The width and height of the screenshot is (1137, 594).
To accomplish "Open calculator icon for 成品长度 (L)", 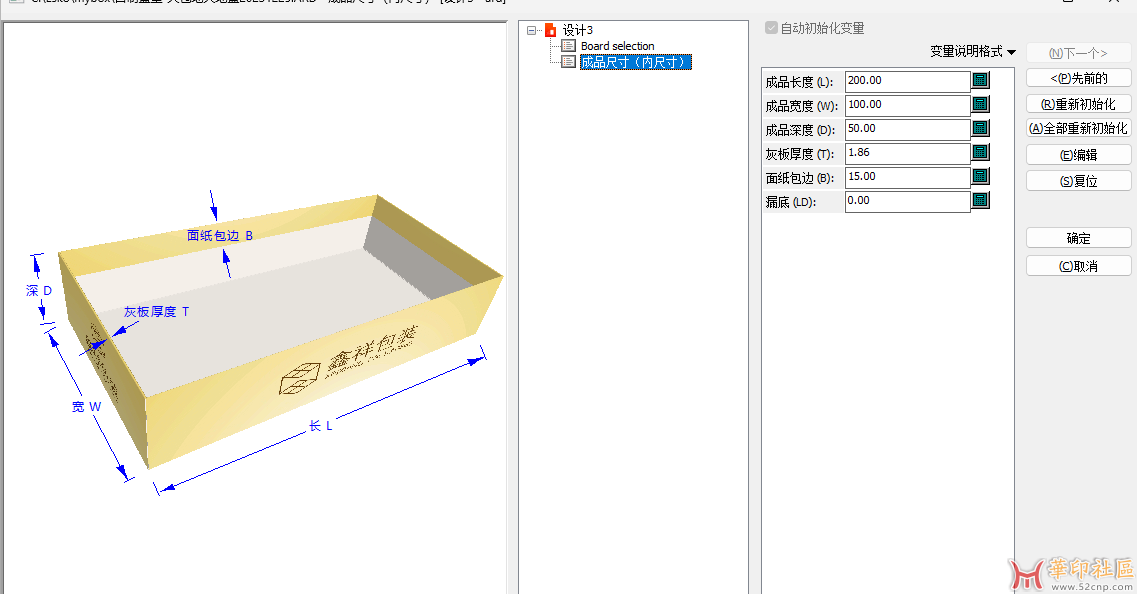I will coord(980,81).
